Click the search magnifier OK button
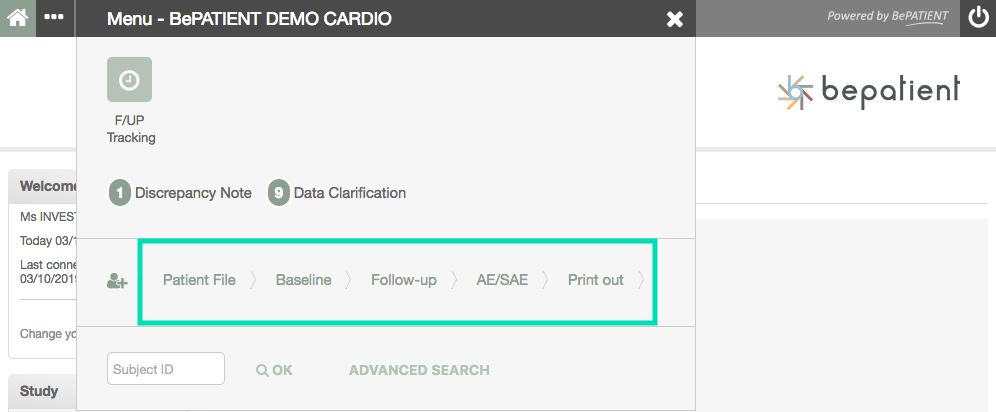Screen dimensions: 996x412 [274, 370]
